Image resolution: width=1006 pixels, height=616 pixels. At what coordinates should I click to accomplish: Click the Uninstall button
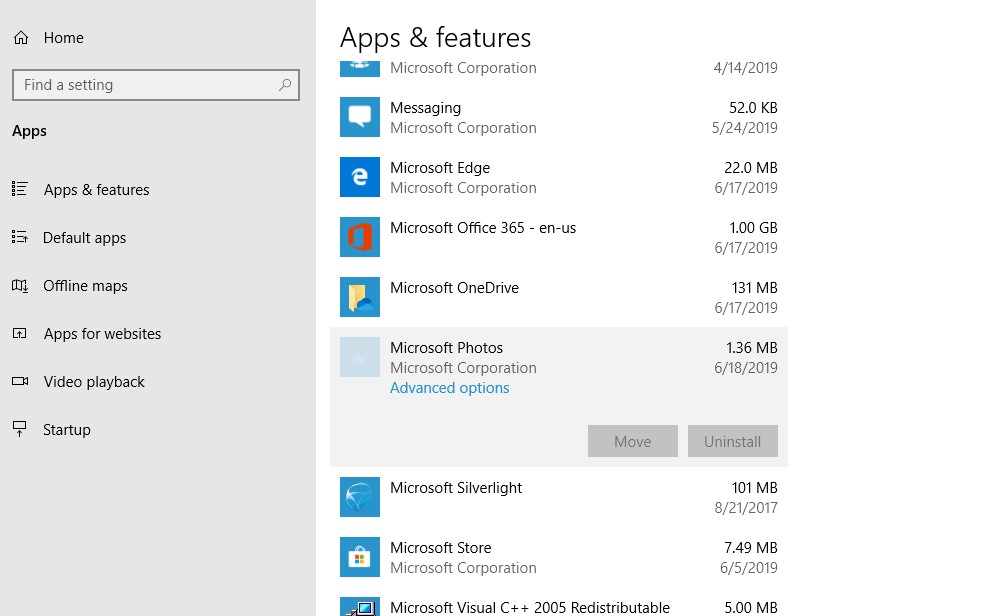tap(733, 441)
